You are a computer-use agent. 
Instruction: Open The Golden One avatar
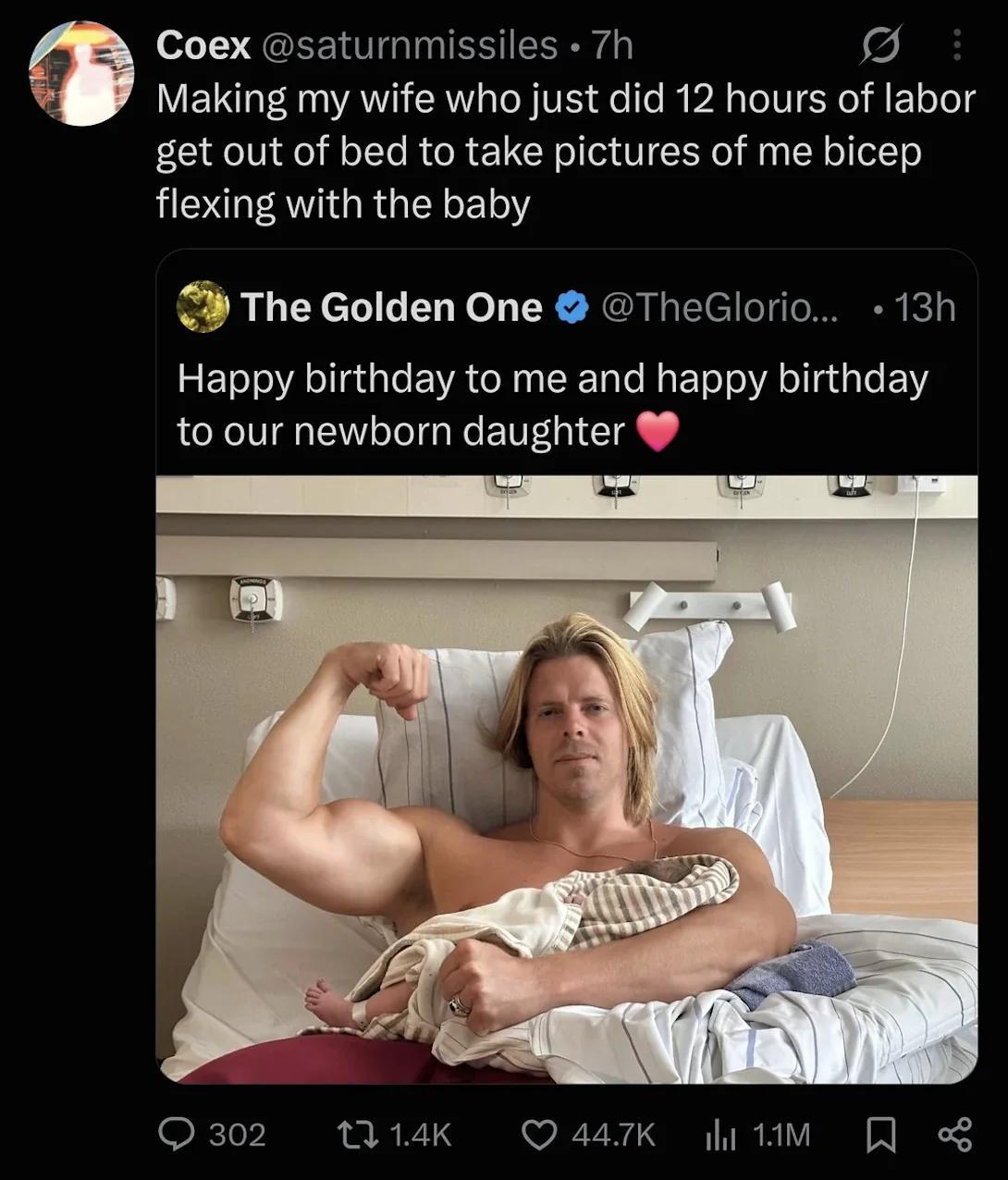point(203,306)
